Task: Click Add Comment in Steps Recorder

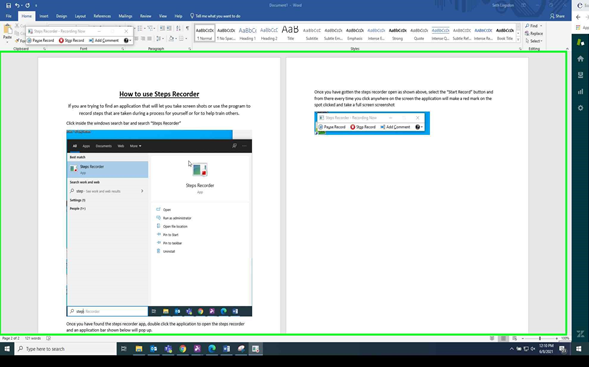Action: click(104, 40)
